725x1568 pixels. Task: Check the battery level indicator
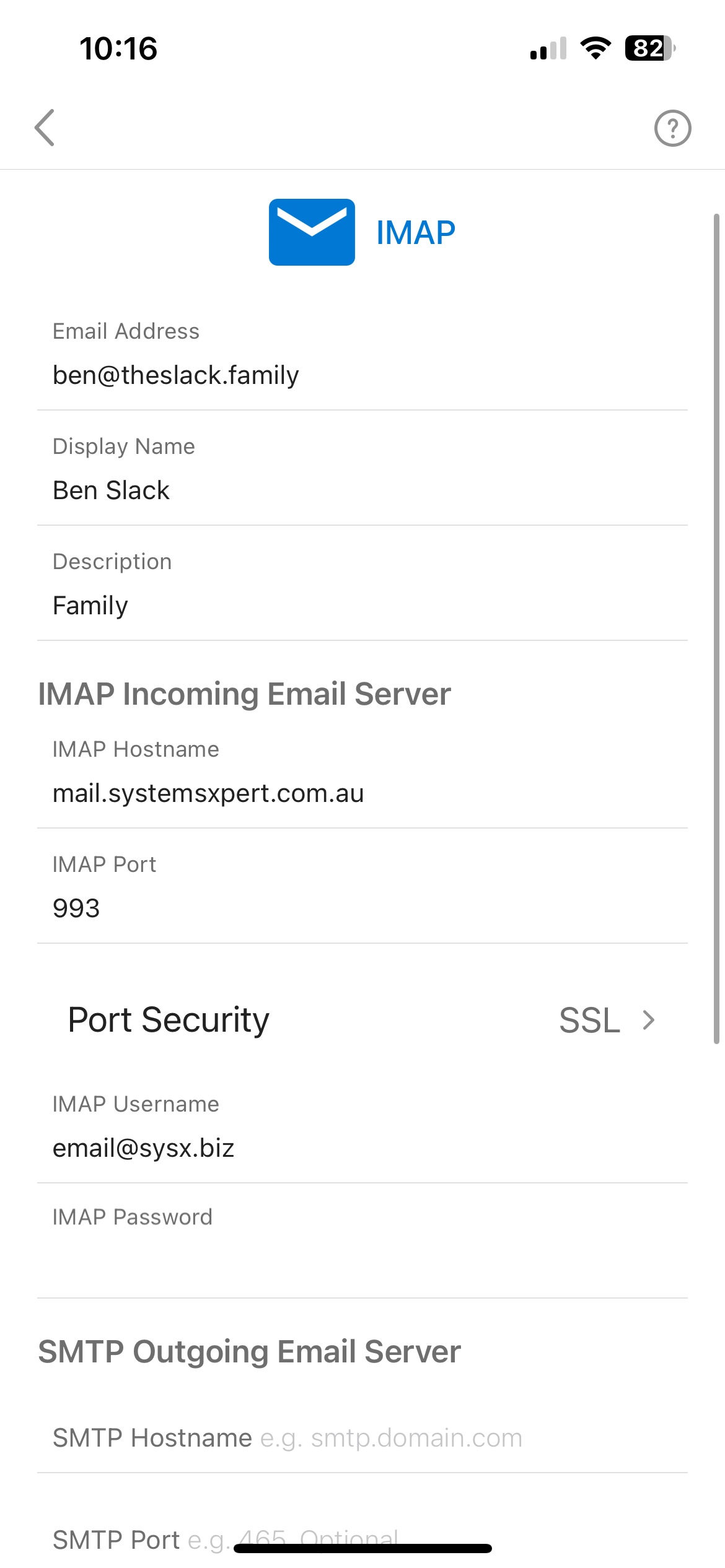pyautogui.click(x=649, y=48)
